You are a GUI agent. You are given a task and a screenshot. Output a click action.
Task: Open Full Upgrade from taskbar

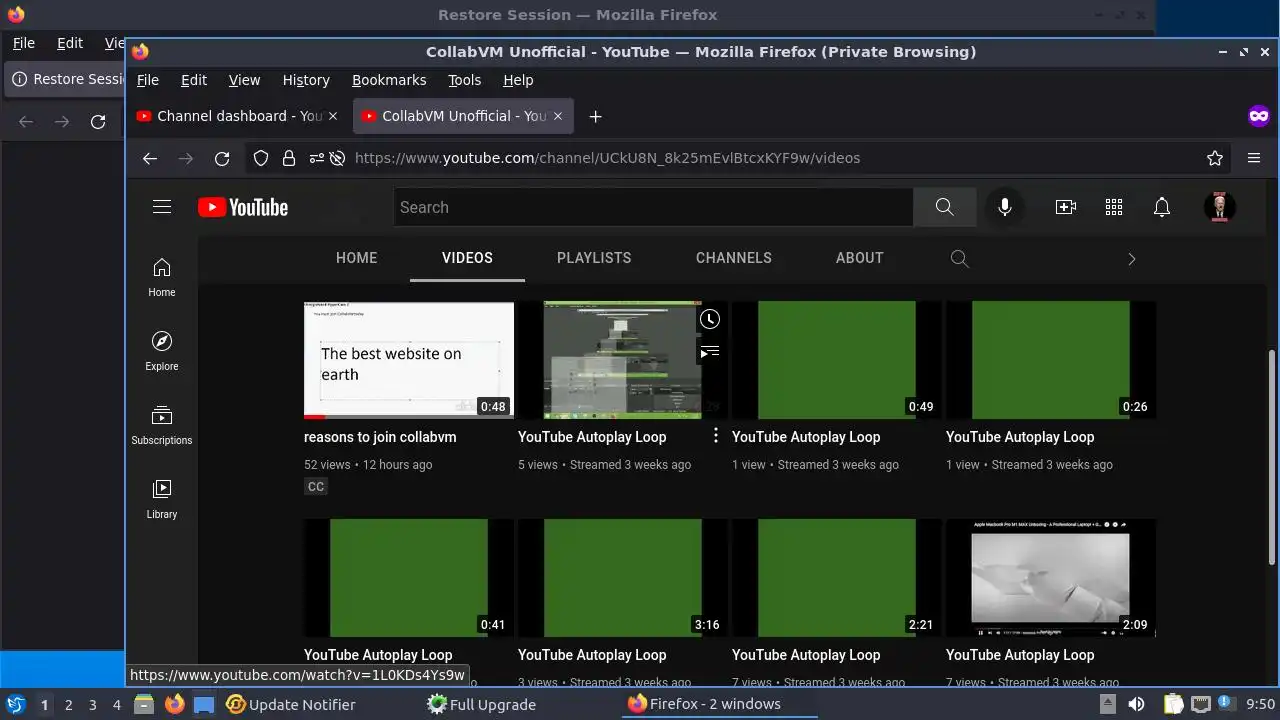click(482, 704)
